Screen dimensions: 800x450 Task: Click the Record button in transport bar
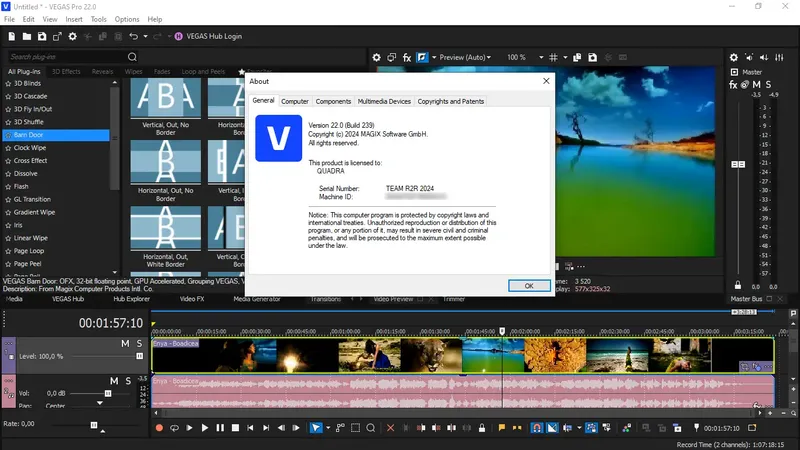pyautogui.click(x=159, y=428)
